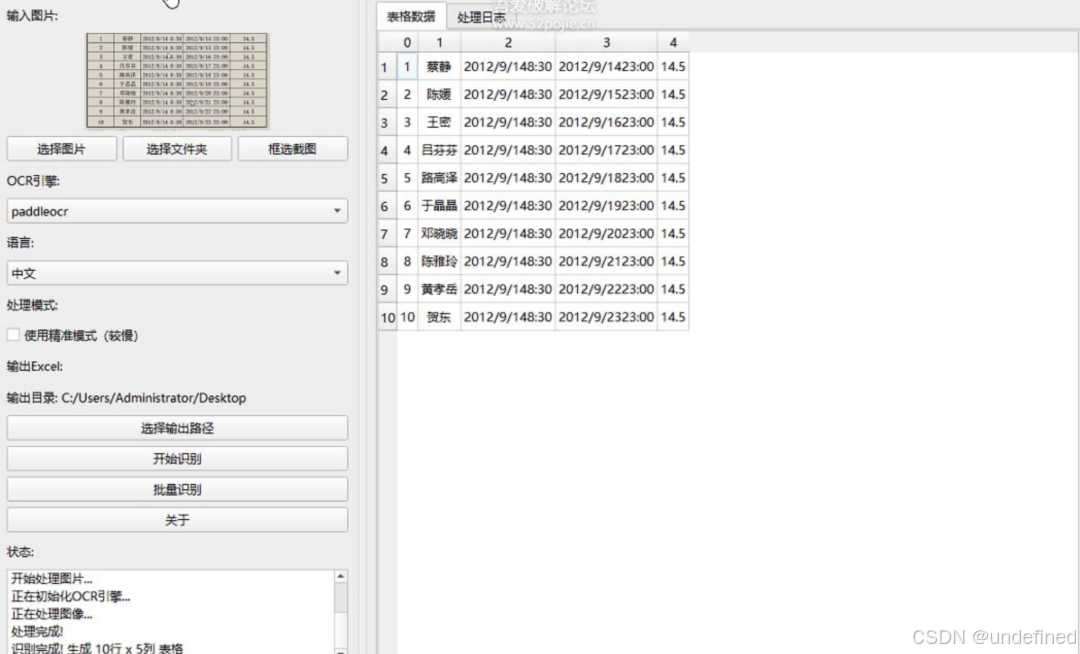
Task: Click the cell 2012/9/2023:00
Action: [x=606, y=233]
